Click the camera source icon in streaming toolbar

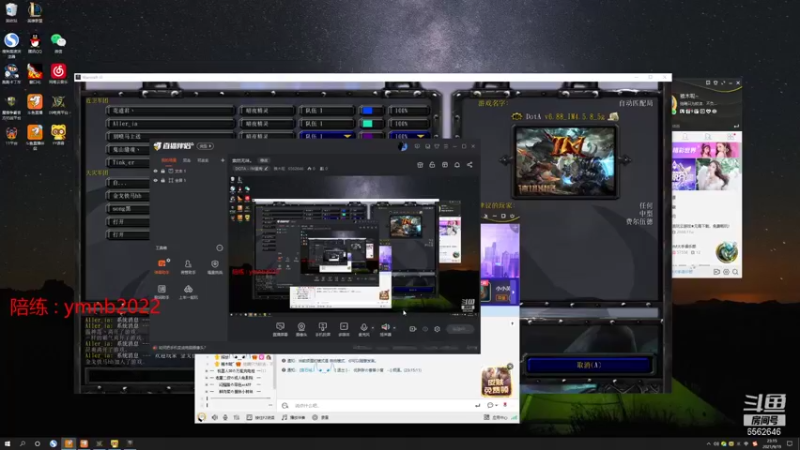pyautogui.click(x=301, y=327)
